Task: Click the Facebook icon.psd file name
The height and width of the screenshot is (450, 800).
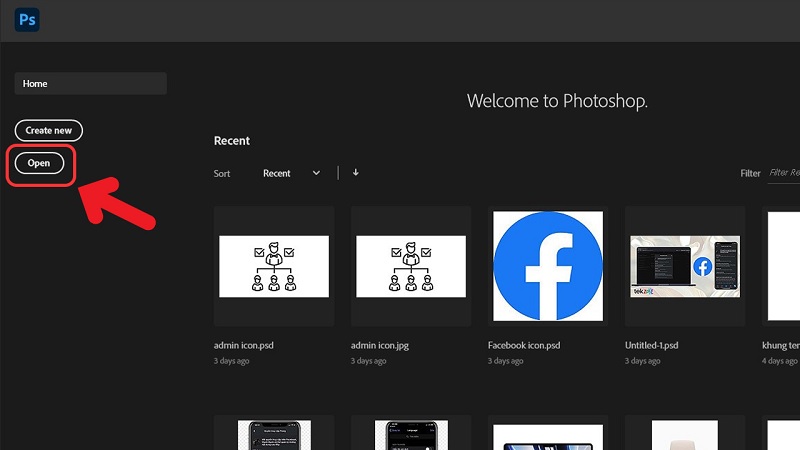Action: [524, 345]
